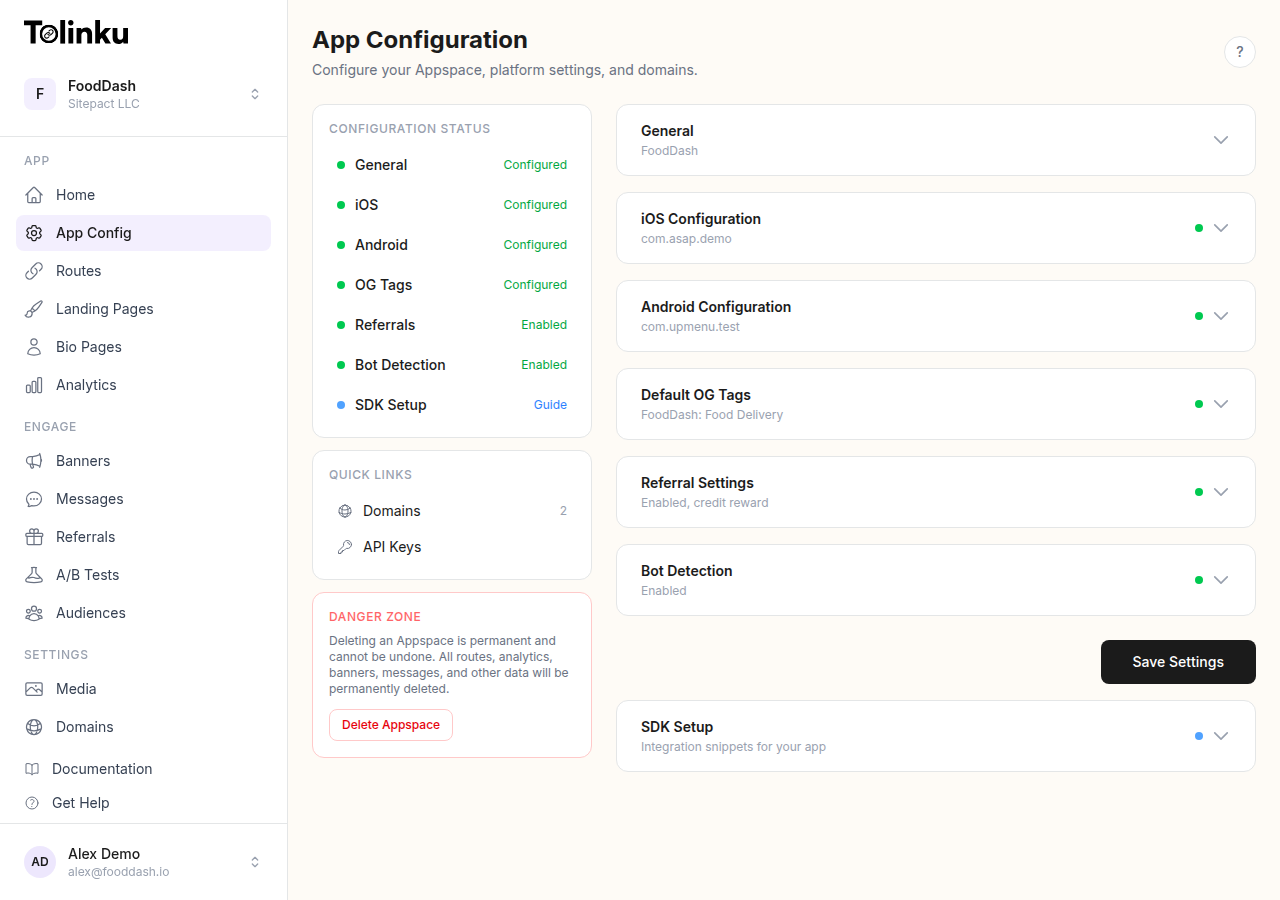This screenshot has width=1280, height=900.
Task: Expand the iOS Configuration panel
Action: click(x=1221, y=228)
